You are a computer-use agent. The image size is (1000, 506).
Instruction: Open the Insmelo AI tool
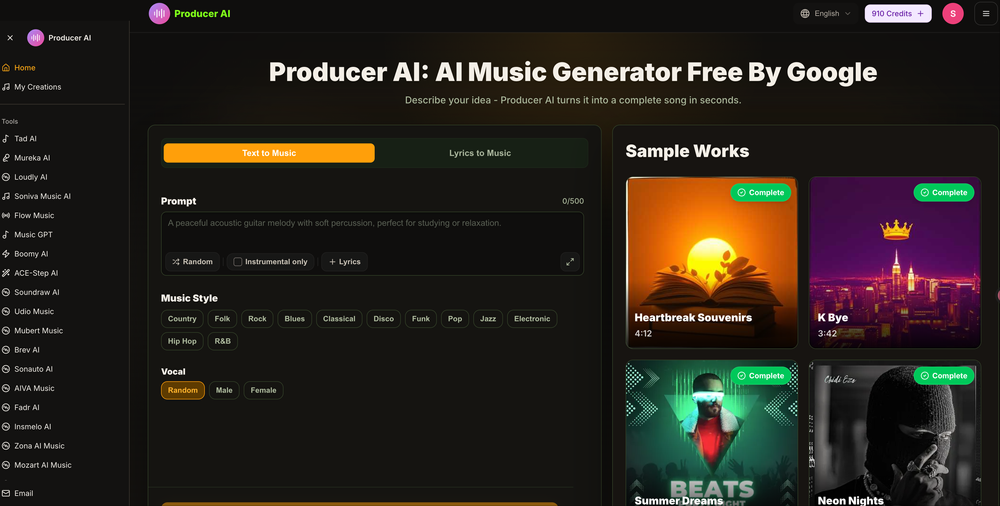[x=33, y=426]
